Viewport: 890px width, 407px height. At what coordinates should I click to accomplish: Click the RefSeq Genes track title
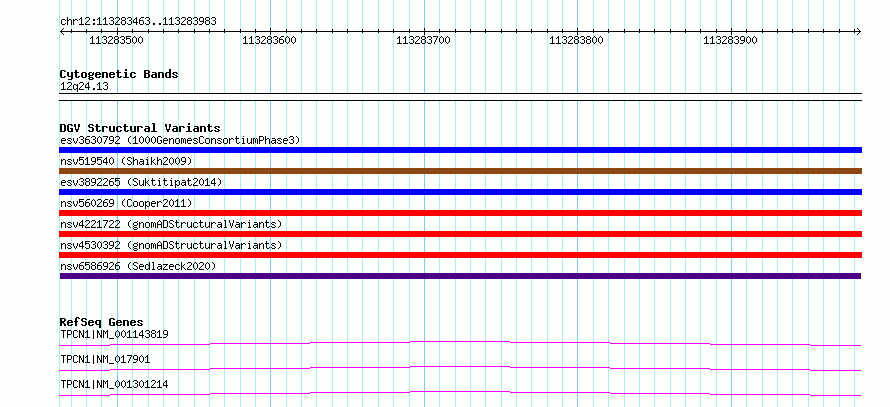101,322
